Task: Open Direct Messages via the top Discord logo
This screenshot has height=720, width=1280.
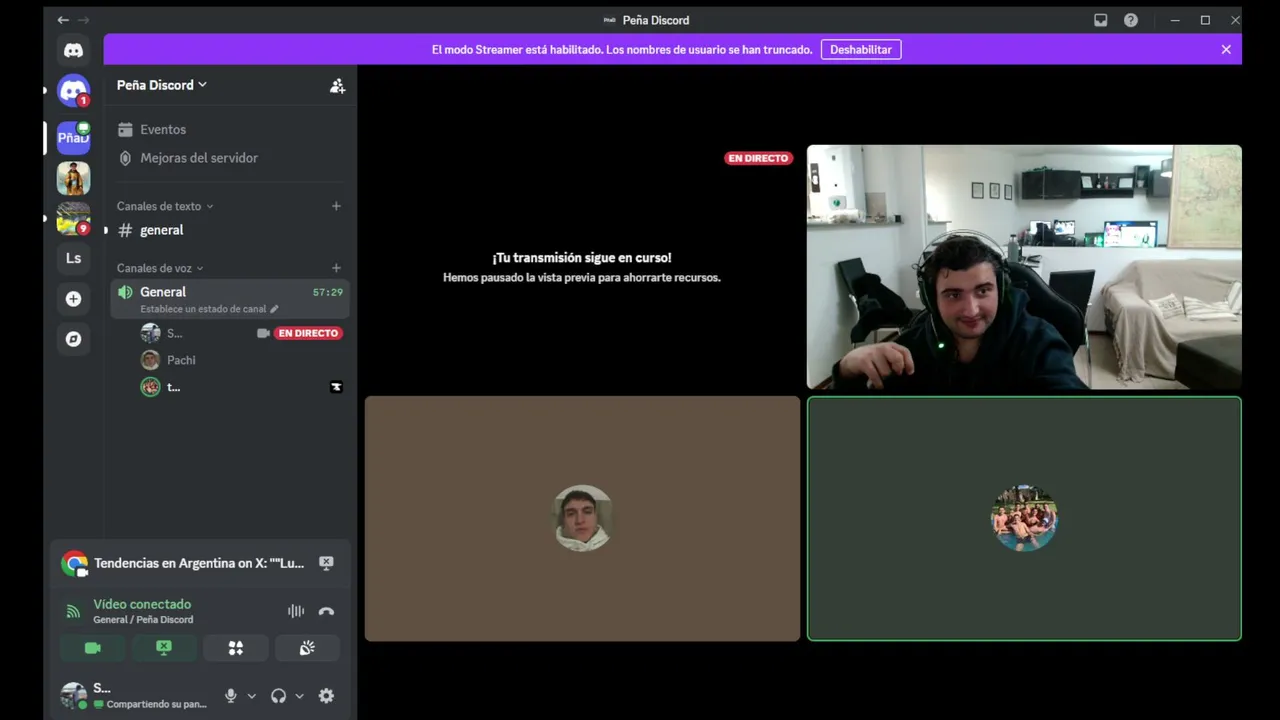Action: point(73,50)
